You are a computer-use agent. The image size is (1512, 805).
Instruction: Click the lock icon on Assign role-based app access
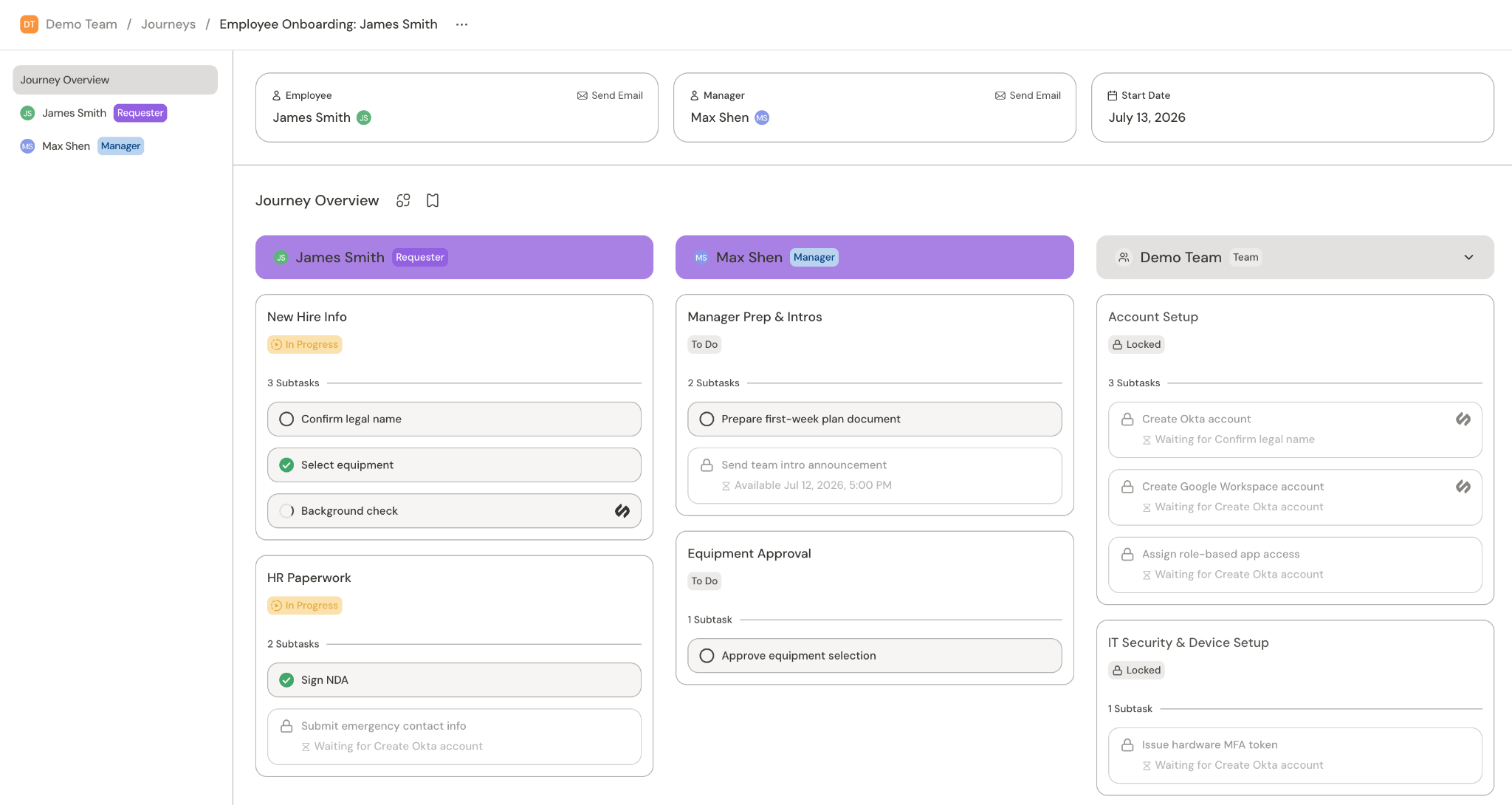1127,554
